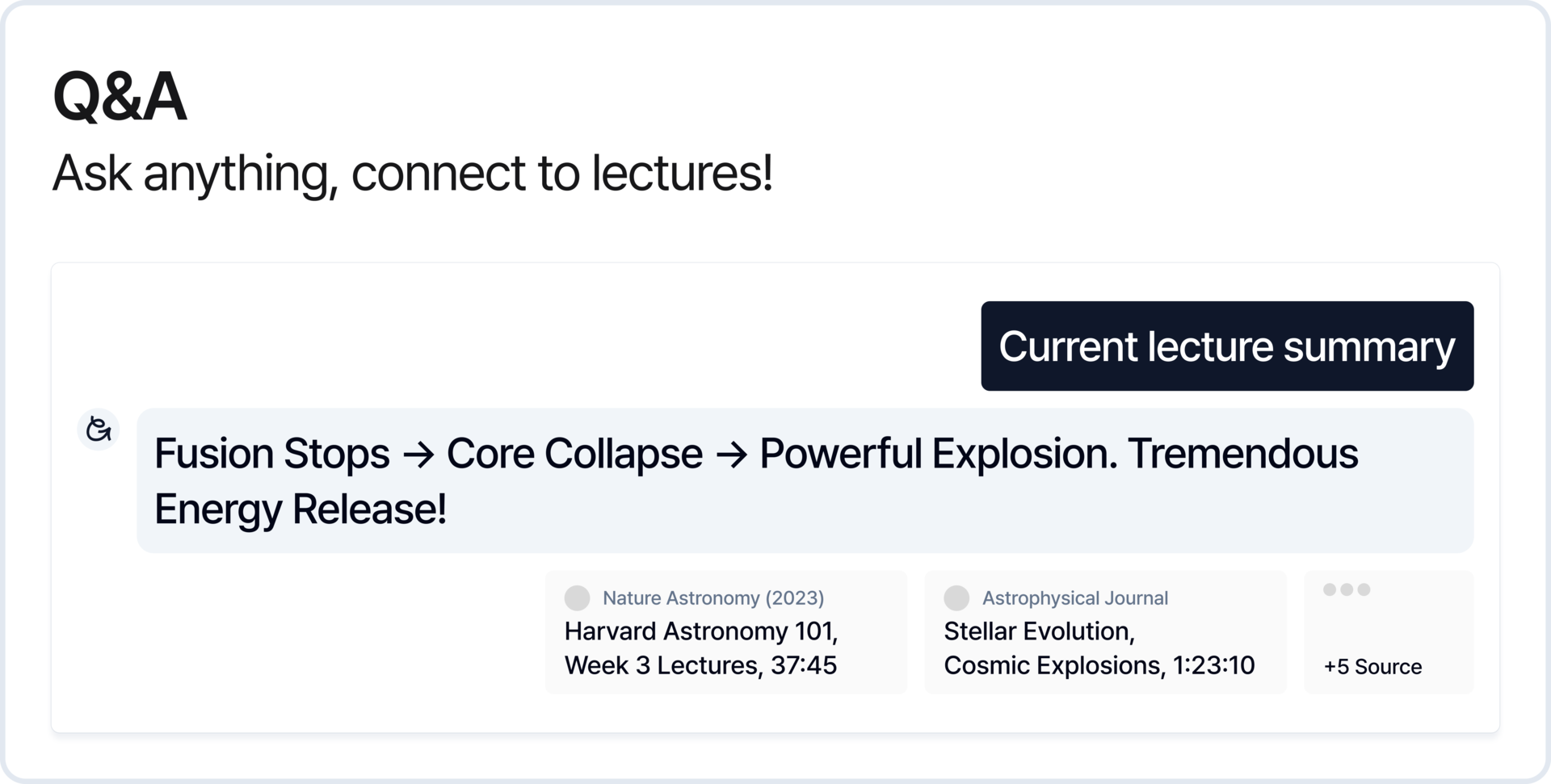Open the Stellar Evolution source title
This screenshot has width=1551, height=784.
pyautogui.click(x=1039, y=631)
